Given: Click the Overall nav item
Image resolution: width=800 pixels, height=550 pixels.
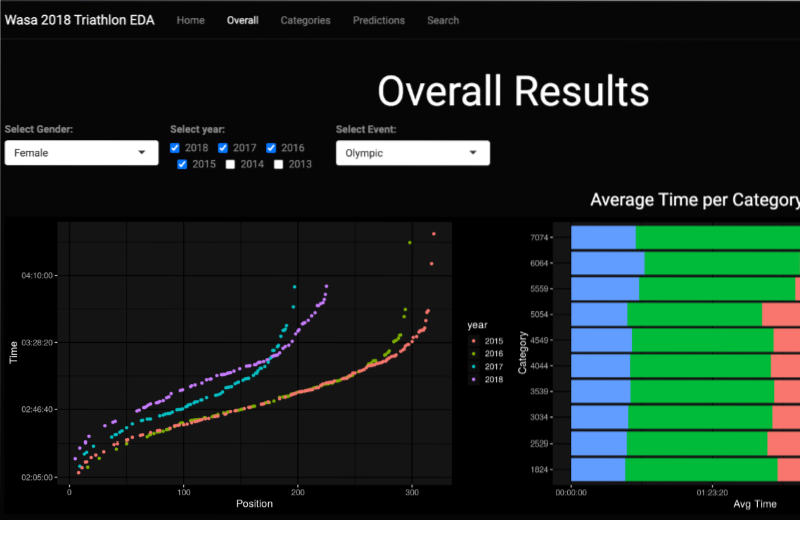Looking at the screenshot, I should point(242,20).
